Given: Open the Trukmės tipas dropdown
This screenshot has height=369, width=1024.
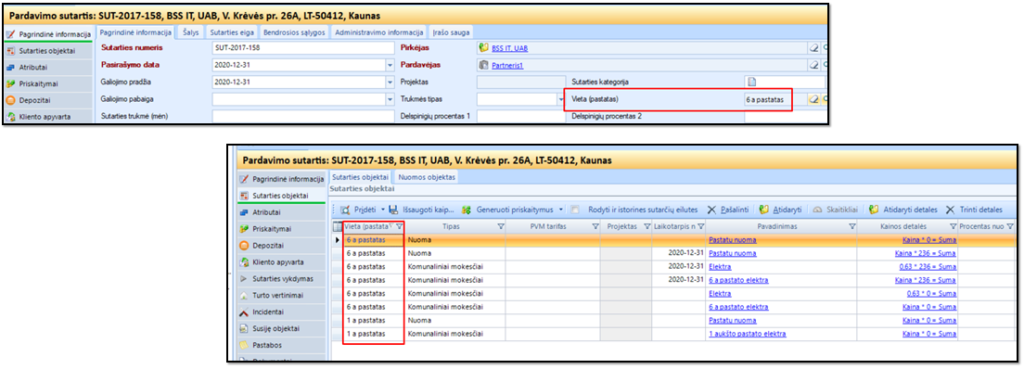Looking at the screenshot, I should (562, 99).
